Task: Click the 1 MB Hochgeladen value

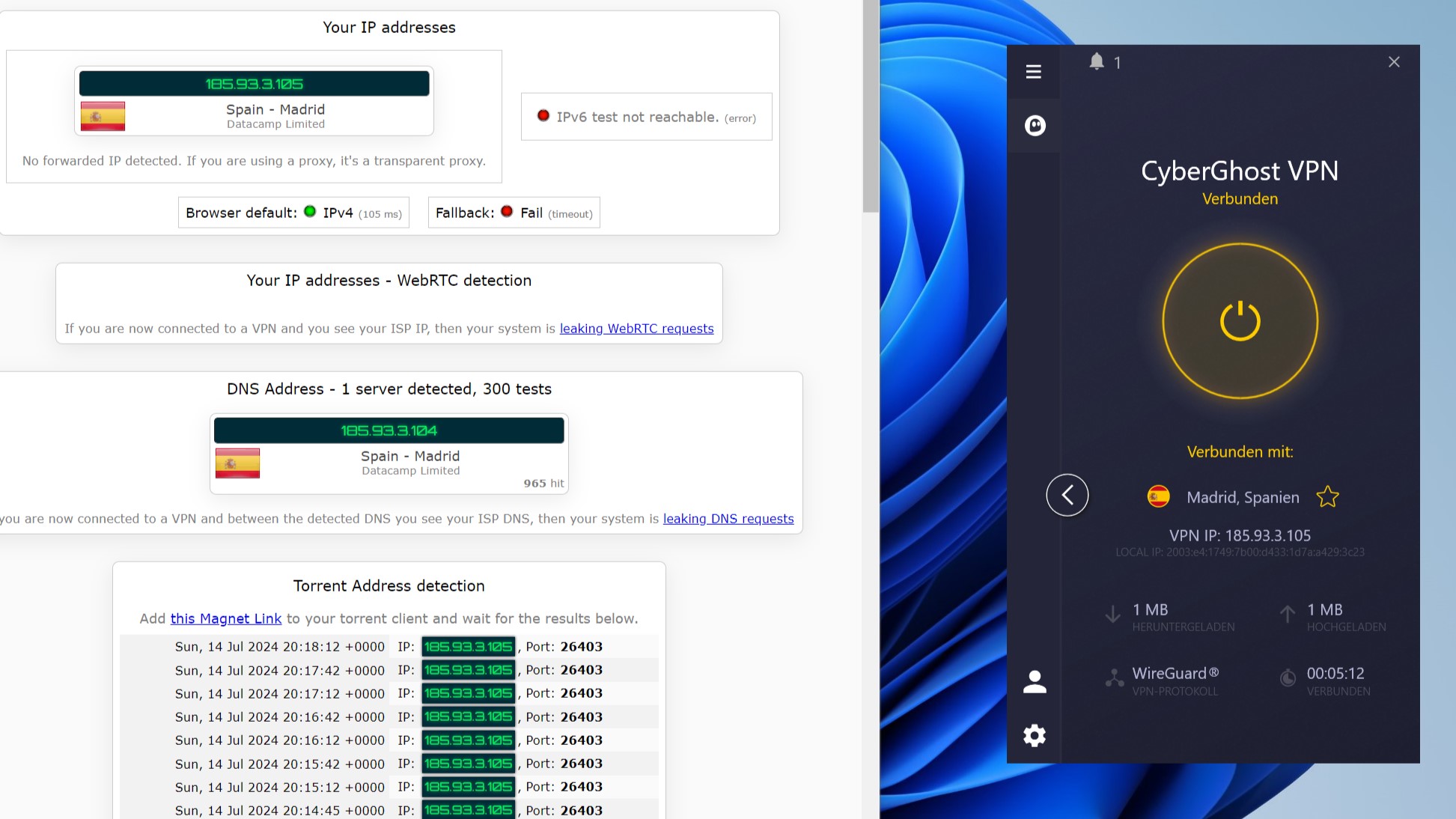Action: point(1325,610)
